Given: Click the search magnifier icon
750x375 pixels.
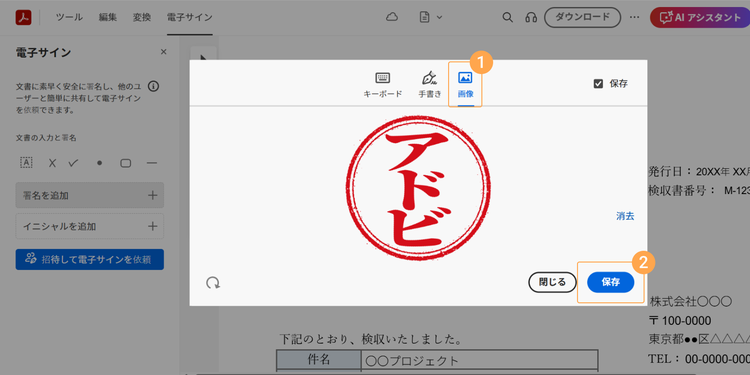Looking at the screenshot, I should [x=507, y=17].
